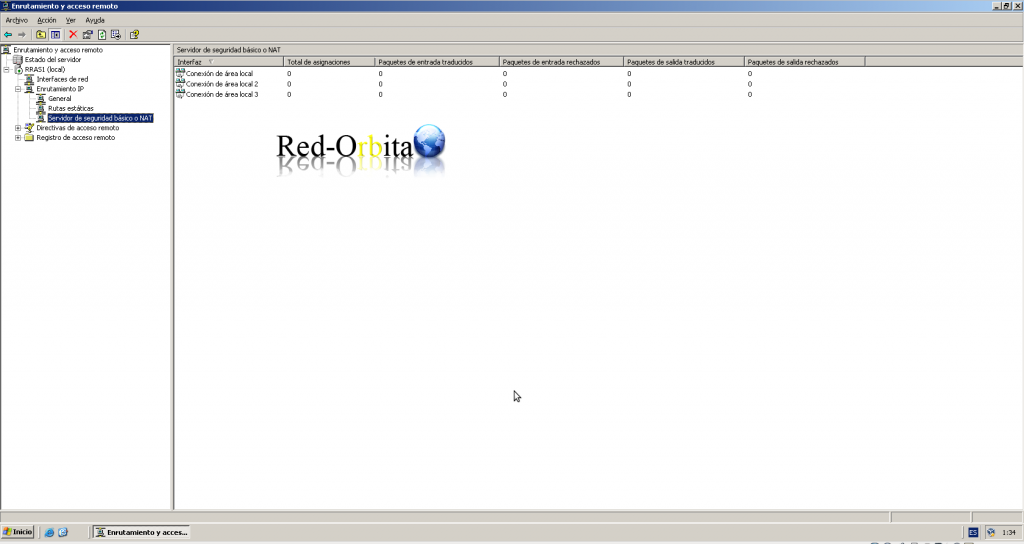Click the Export list toolbar icon

[116, 35]
